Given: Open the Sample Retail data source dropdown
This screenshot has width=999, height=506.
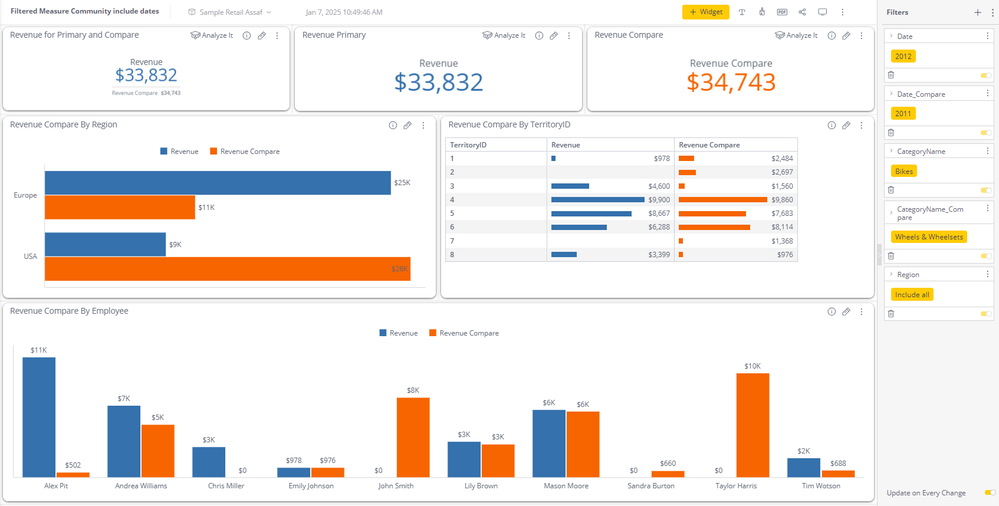Looking at the screenshot, I should point(230,12).
